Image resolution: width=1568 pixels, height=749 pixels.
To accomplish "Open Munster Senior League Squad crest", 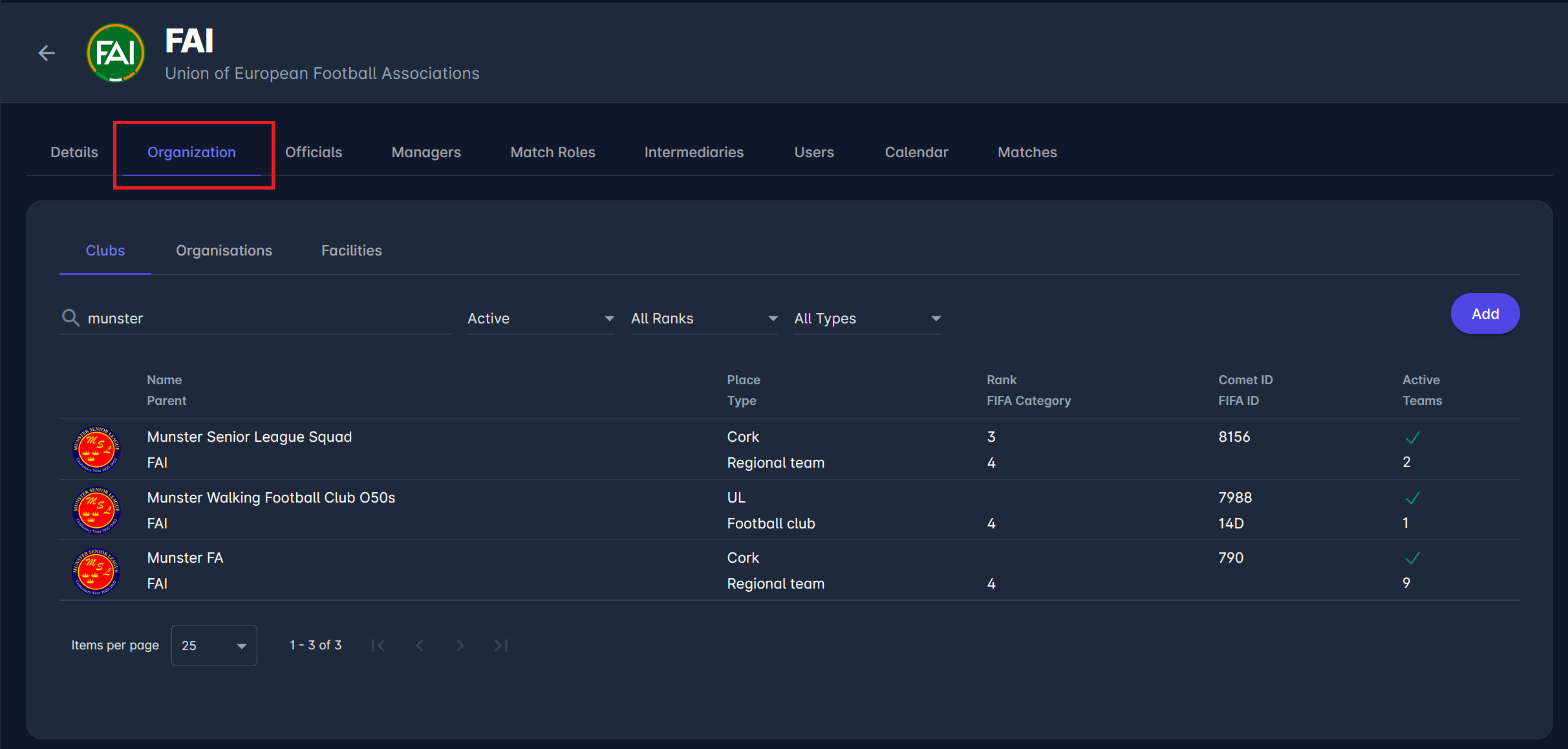I will tap(96, 449).
